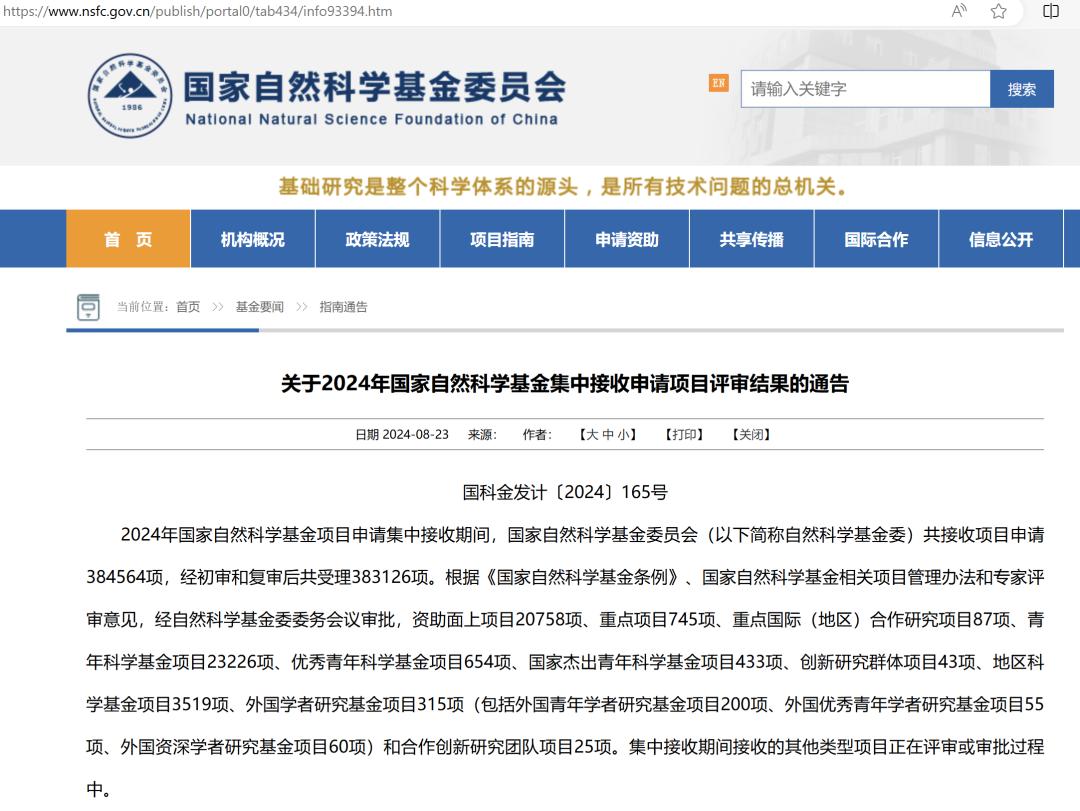
Task: Click the NSFC circular logo emblem
Action: [130, 96]
